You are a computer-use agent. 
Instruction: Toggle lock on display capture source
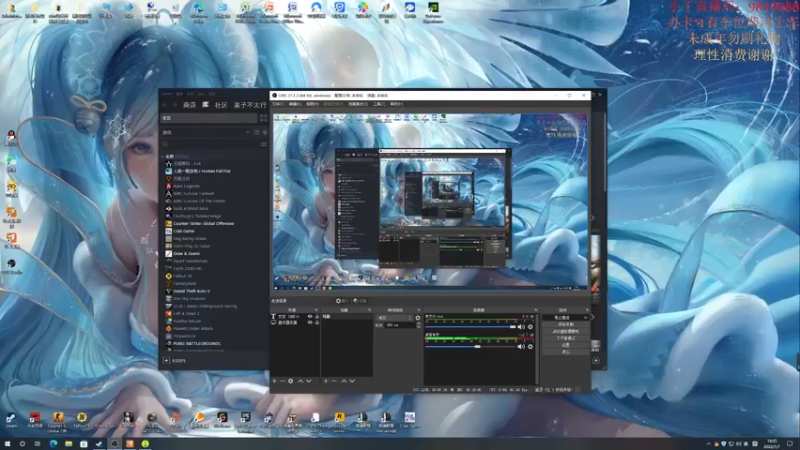pyautogui.click(x=317, y=323)
